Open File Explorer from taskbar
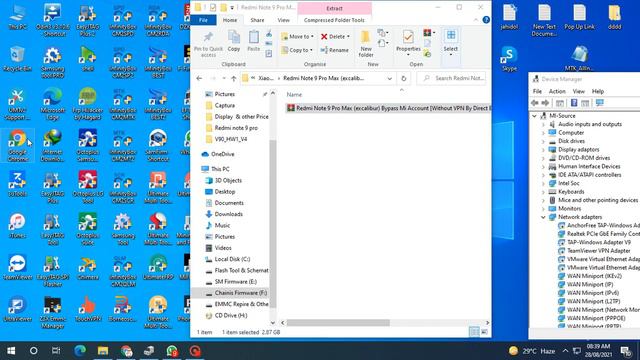This screenshot has height=360, width=640. pos(103,351)
